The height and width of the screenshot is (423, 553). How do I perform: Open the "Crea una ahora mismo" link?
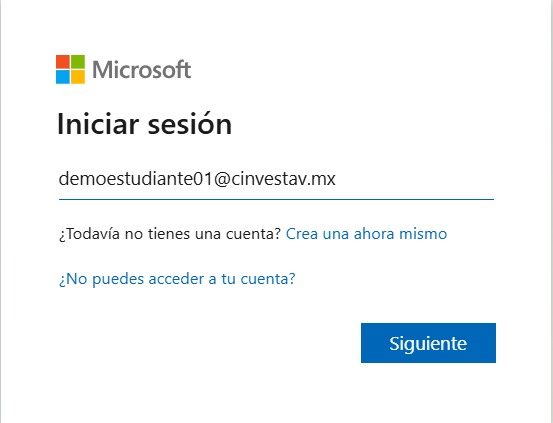pyautogui.click(x=366, y=234)
